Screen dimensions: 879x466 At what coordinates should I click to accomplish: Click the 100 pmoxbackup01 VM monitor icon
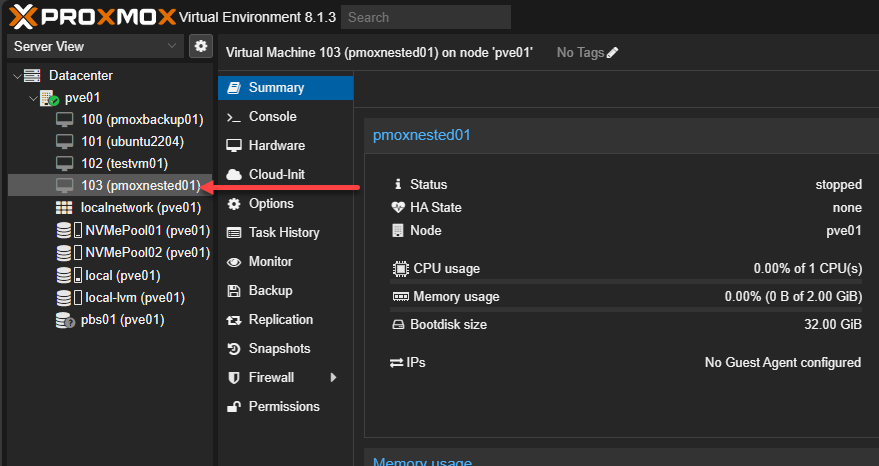64,120
